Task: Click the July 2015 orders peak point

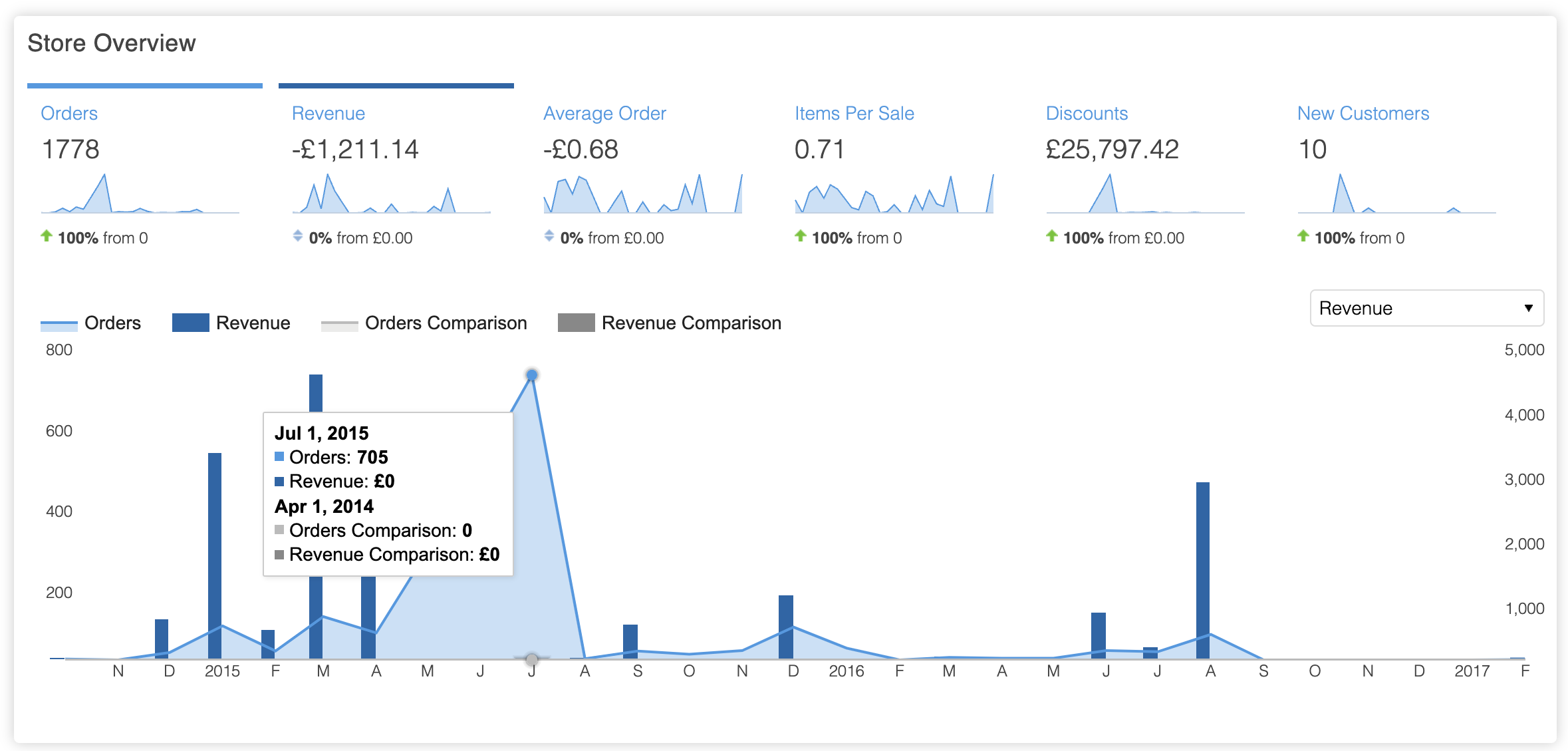Action: click(x=532, y=375)
